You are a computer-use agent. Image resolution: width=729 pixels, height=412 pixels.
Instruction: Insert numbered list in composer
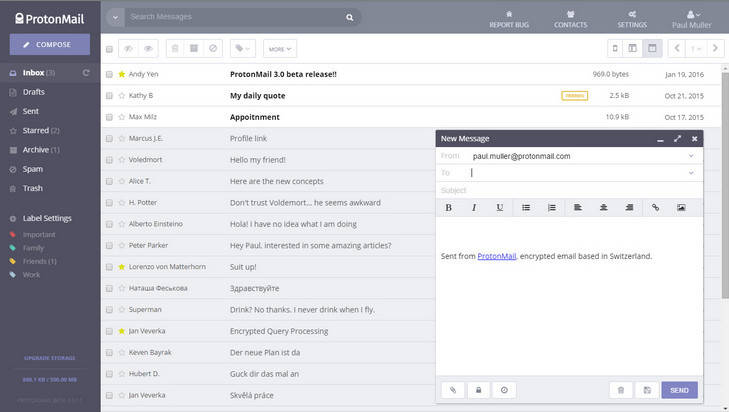551,207
